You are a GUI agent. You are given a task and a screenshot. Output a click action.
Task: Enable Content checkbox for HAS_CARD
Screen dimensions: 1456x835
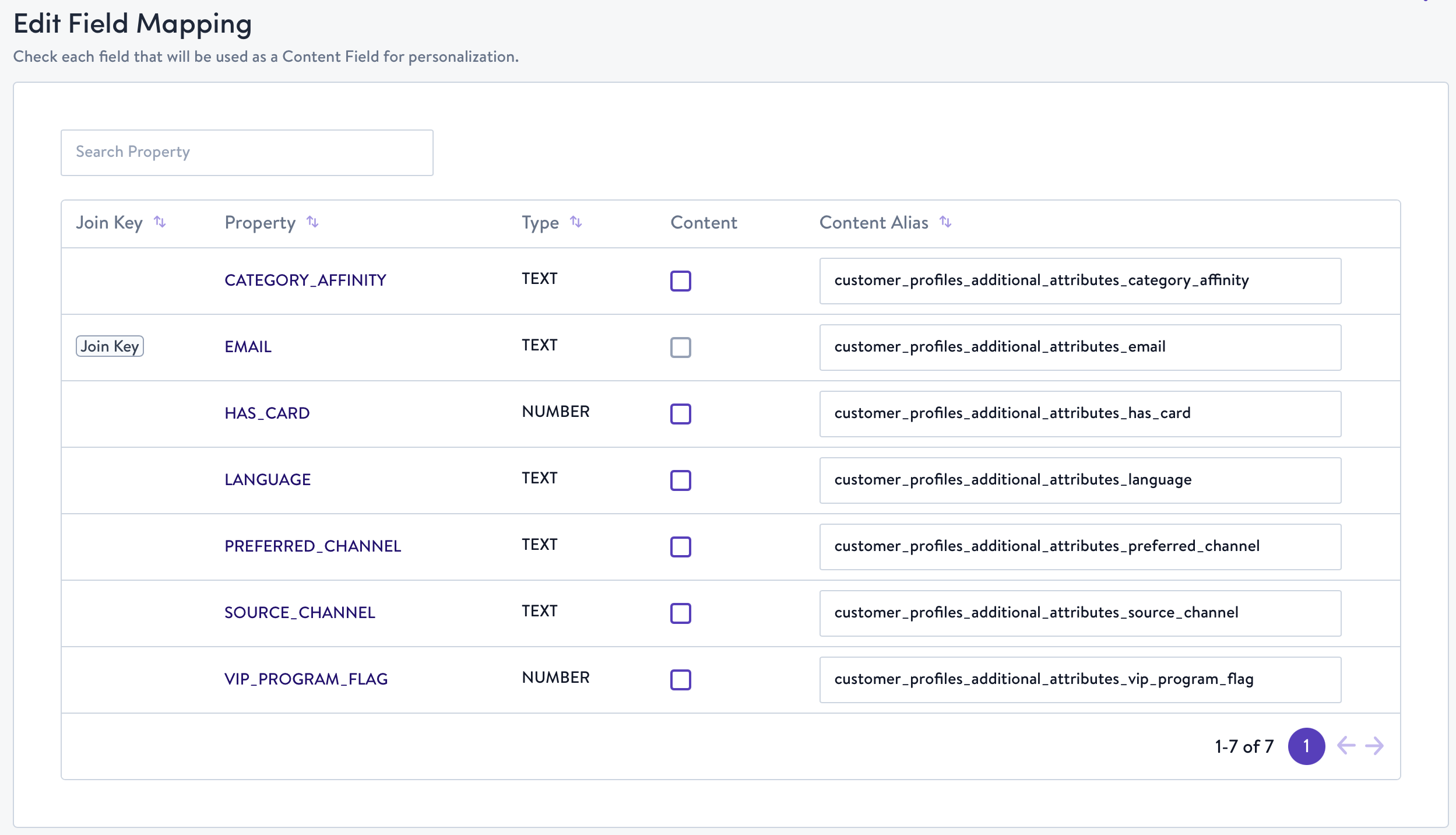pyautogui.click(x=680, y=414)
